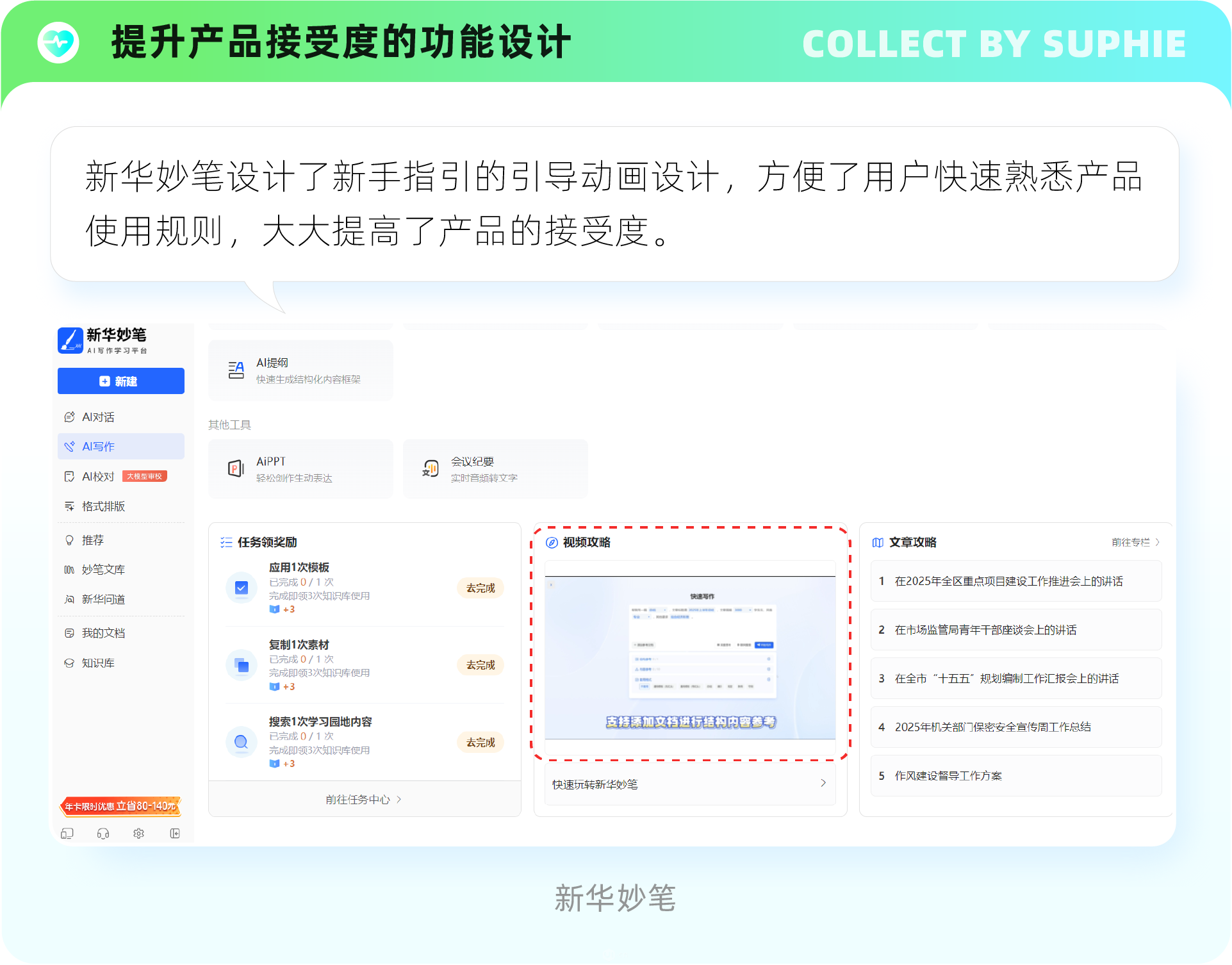Image resolution: width=1232 pixels, height=965 pixels.
Task: Click the 新建 button
Action: click(120, 381)
